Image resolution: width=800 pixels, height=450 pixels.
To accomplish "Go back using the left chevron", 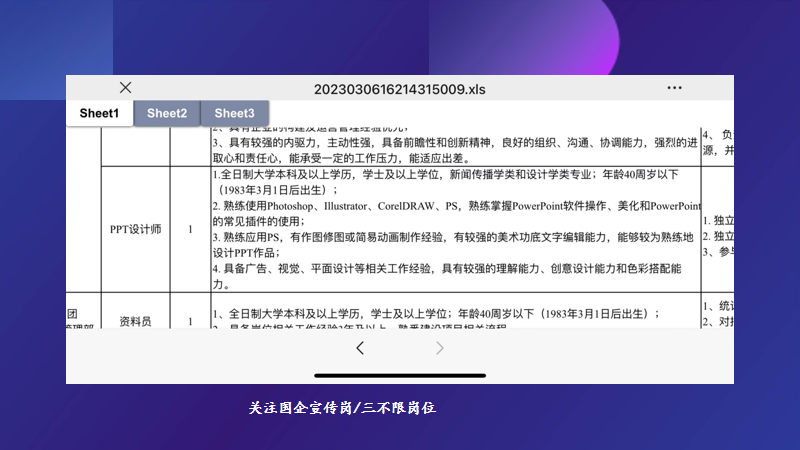I will [x=360, y=348].
